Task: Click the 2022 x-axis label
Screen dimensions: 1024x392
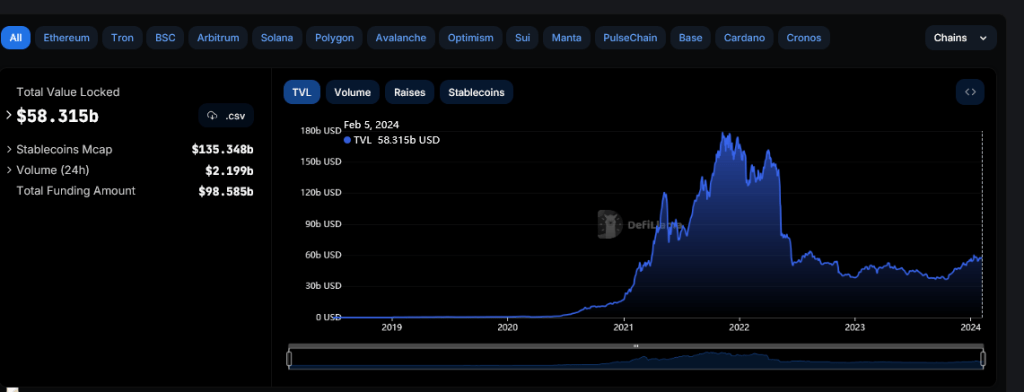Action: (x=739, y=327)
